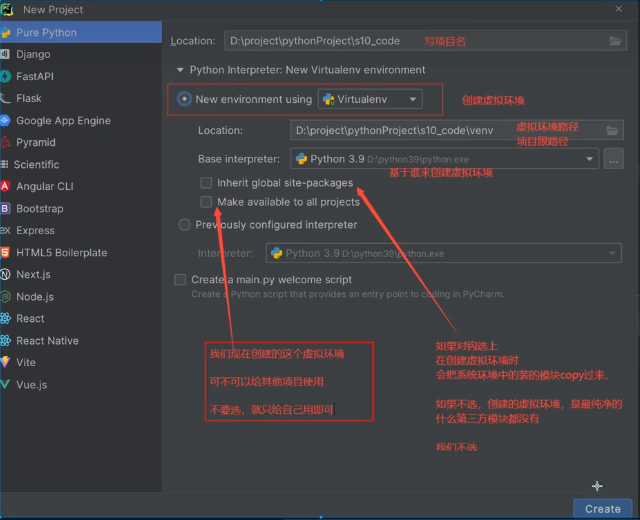Toggle Create a main.py welcome script
The width and height of the screenshot is (640, 520).
[180, 280]
